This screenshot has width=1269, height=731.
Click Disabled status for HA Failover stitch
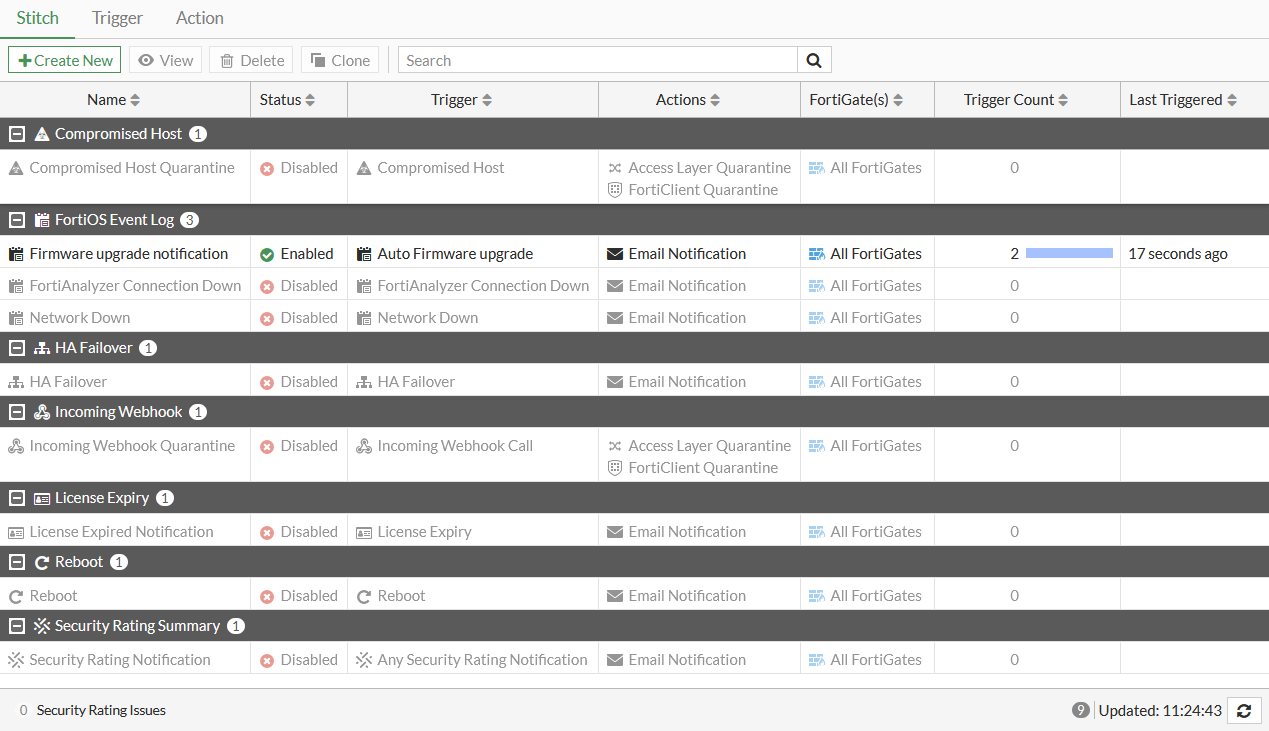tap(298, 382)
